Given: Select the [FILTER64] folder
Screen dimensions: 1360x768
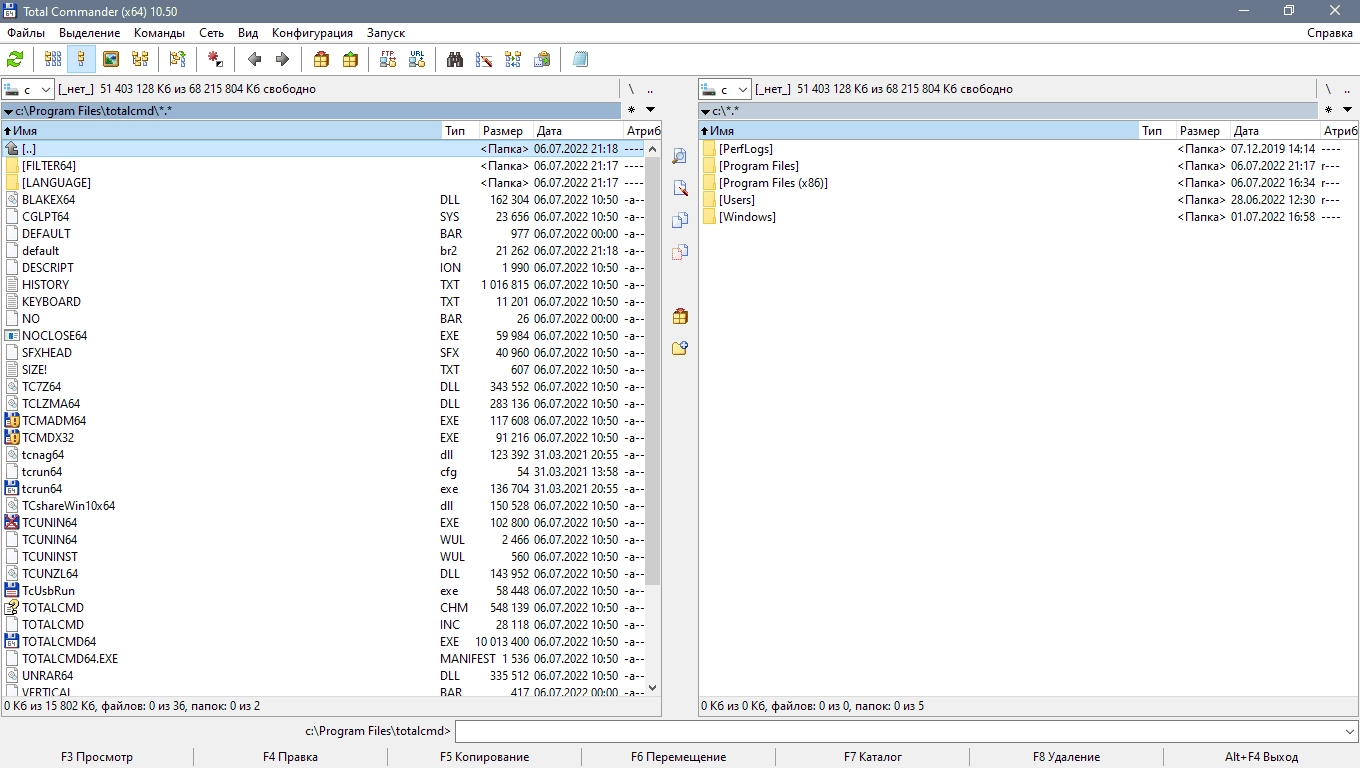Looking at the screenshot, I should (324, 166).
